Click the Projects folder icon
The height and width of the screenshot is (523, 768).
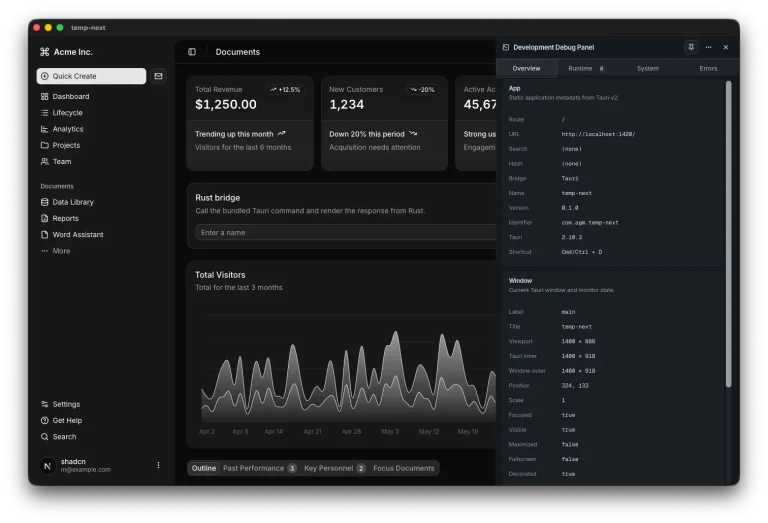click(x=45, y=145)
